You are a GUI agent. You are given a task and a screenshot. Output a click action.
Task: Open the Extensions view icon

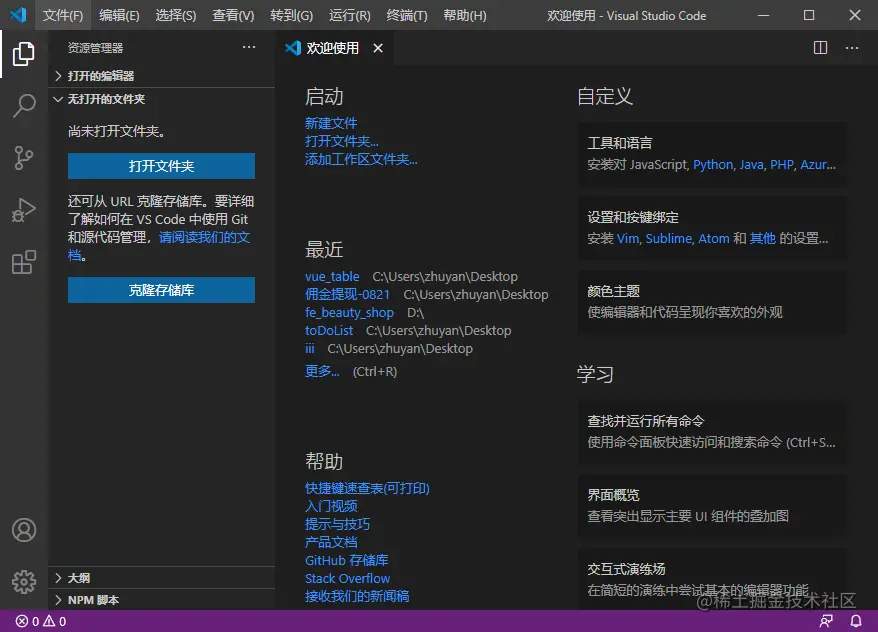24,262
